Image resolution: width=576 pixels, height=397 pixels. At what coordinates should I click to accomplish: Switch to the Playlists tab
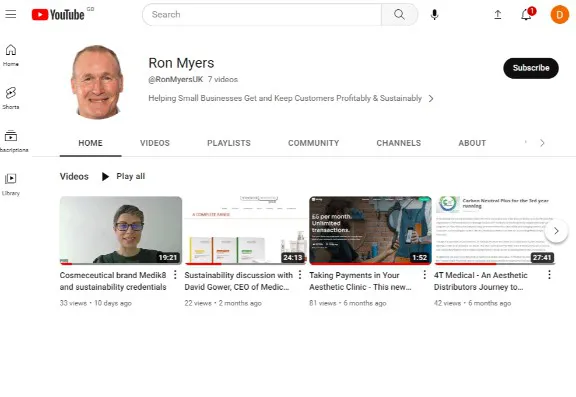[x=228, y=143]
